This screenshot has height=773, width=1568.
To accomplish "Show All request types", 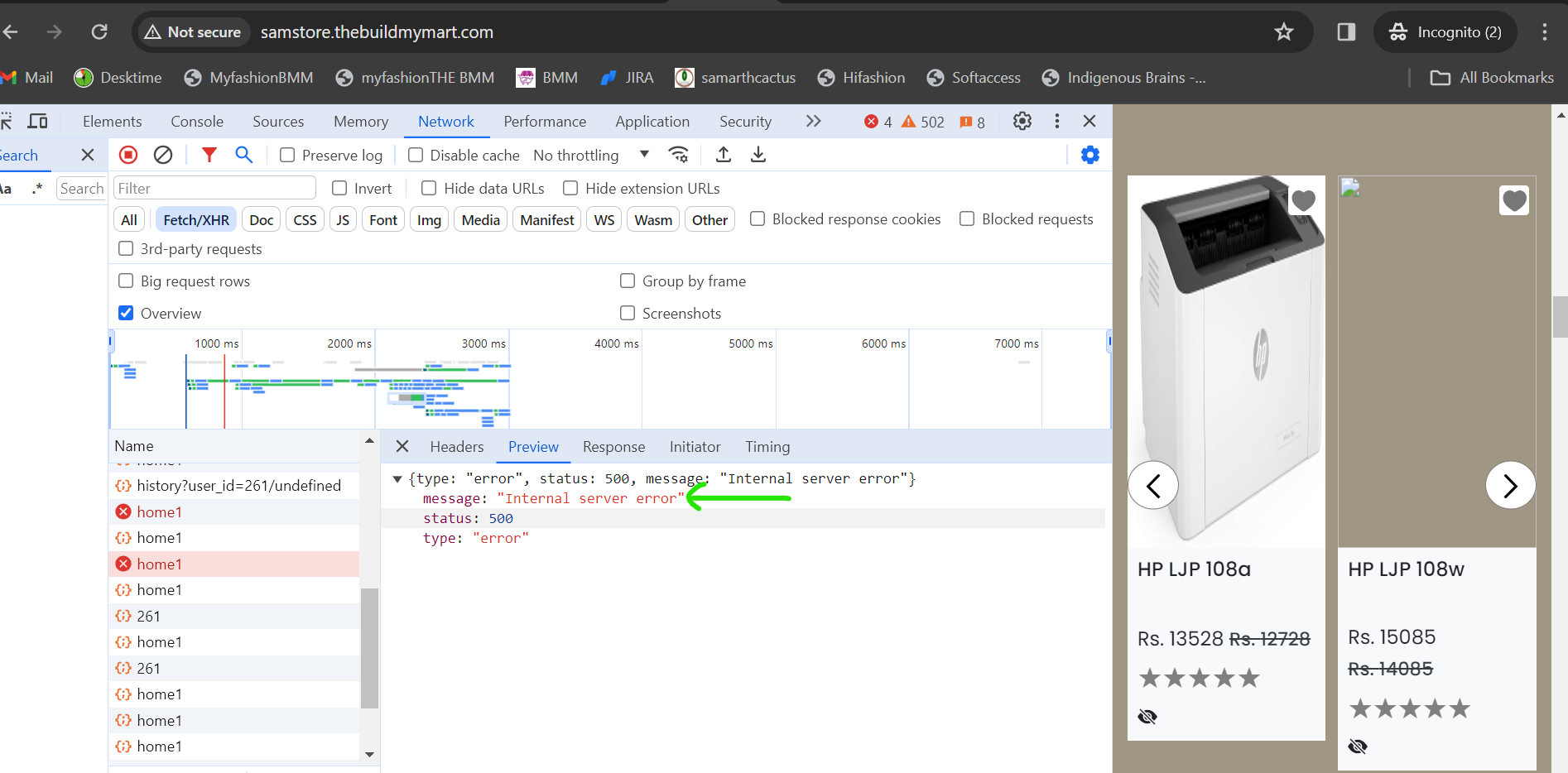I will [x=129, y=220].
